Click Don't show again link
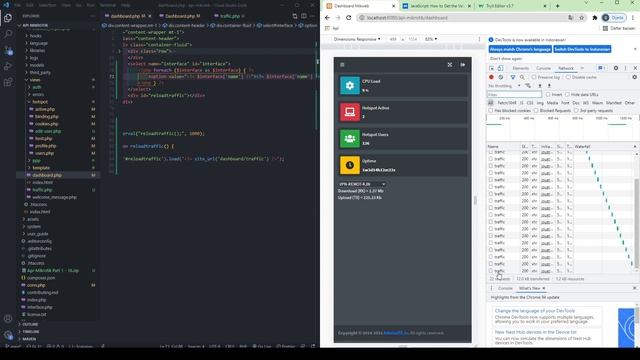 [x=506, y=58]
